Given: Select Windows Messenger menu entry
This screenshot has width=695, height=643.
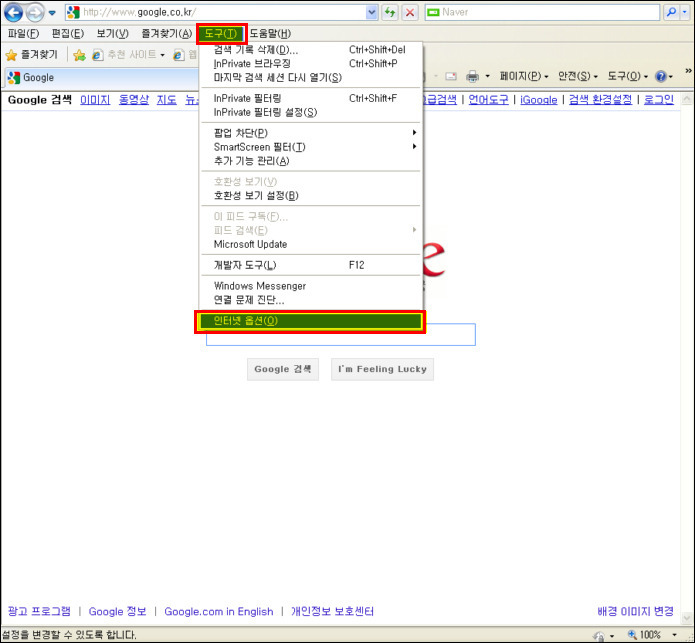Looking at the screenshot, I should coord(310,286).
